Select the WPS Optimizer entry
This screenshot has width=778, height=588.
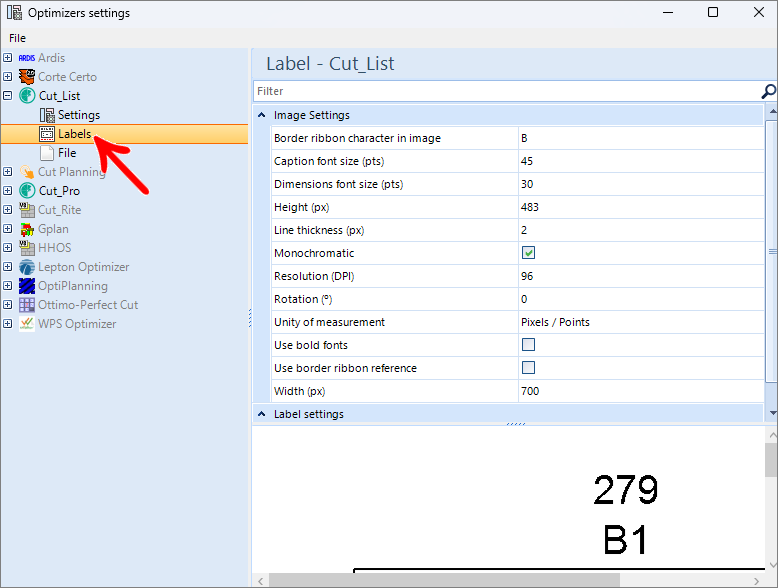pos(77,324)
